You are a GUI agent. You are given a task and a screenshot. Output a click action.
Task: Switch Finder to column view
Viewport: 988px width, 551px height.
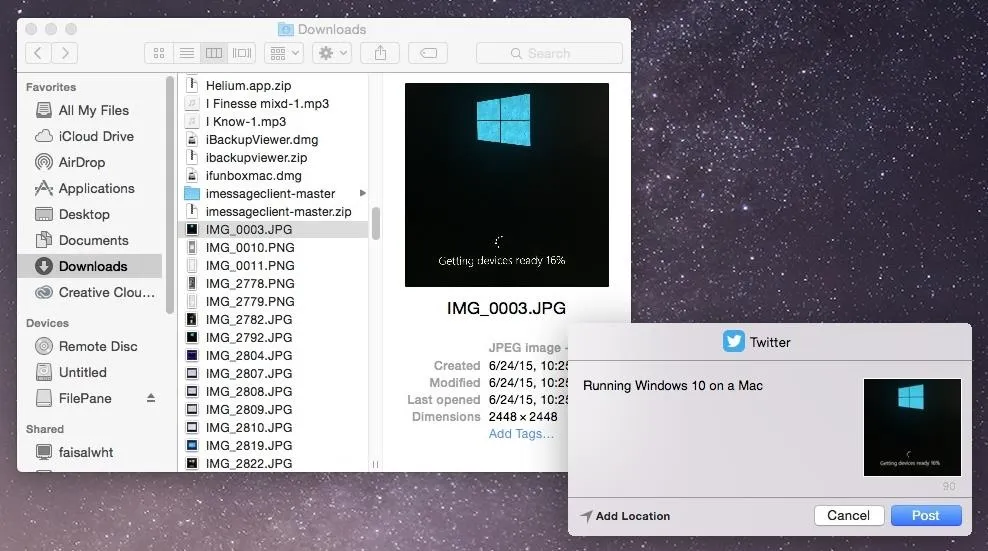[214, 53]
